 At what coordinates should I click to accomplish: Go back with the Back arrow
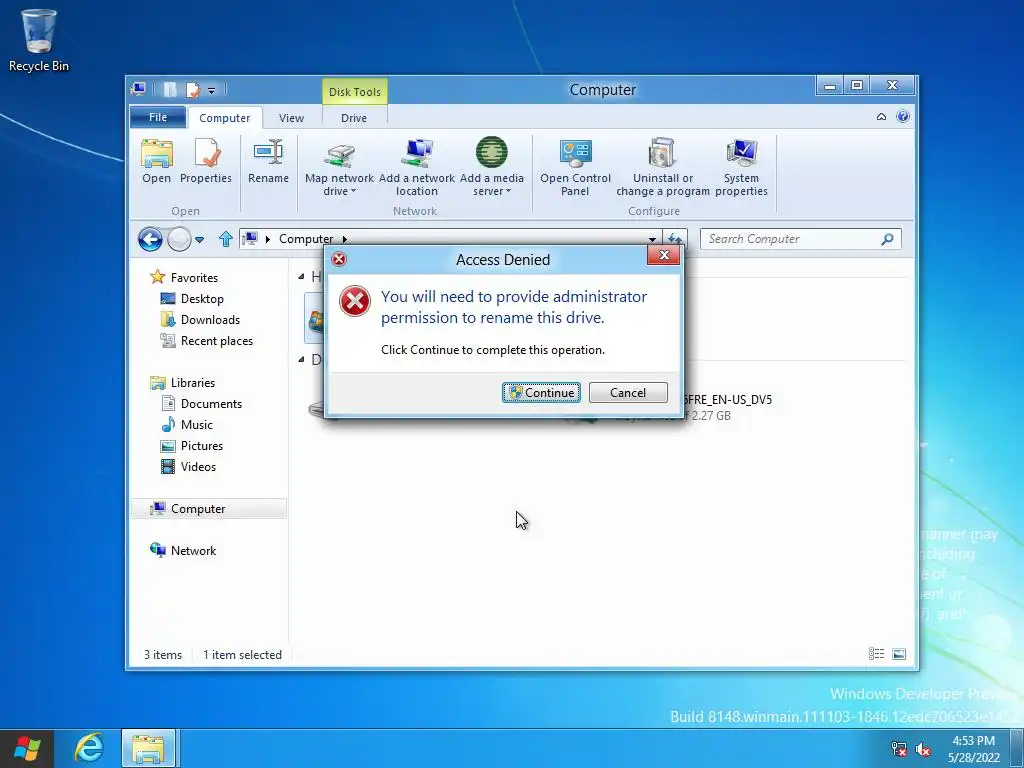(150, 240)
